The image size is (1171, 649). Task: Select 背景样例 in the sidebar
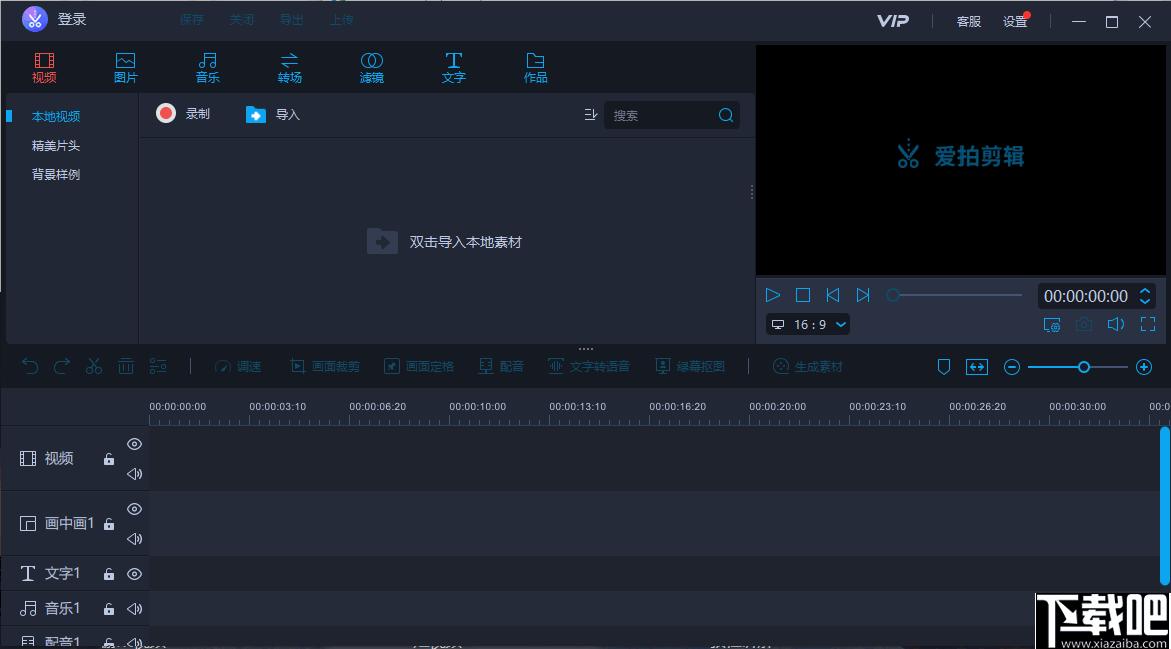click(56, 175)
